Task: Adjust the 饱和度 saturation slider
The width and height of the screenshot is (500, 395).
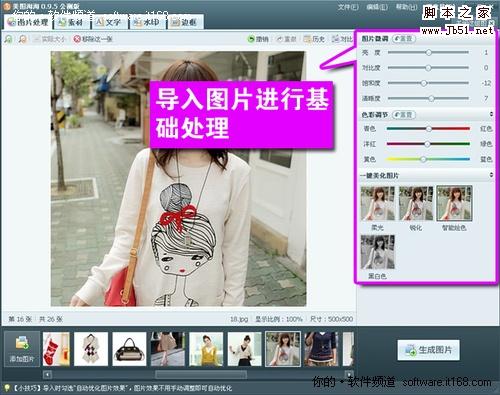Action: [x=428, y=83]
